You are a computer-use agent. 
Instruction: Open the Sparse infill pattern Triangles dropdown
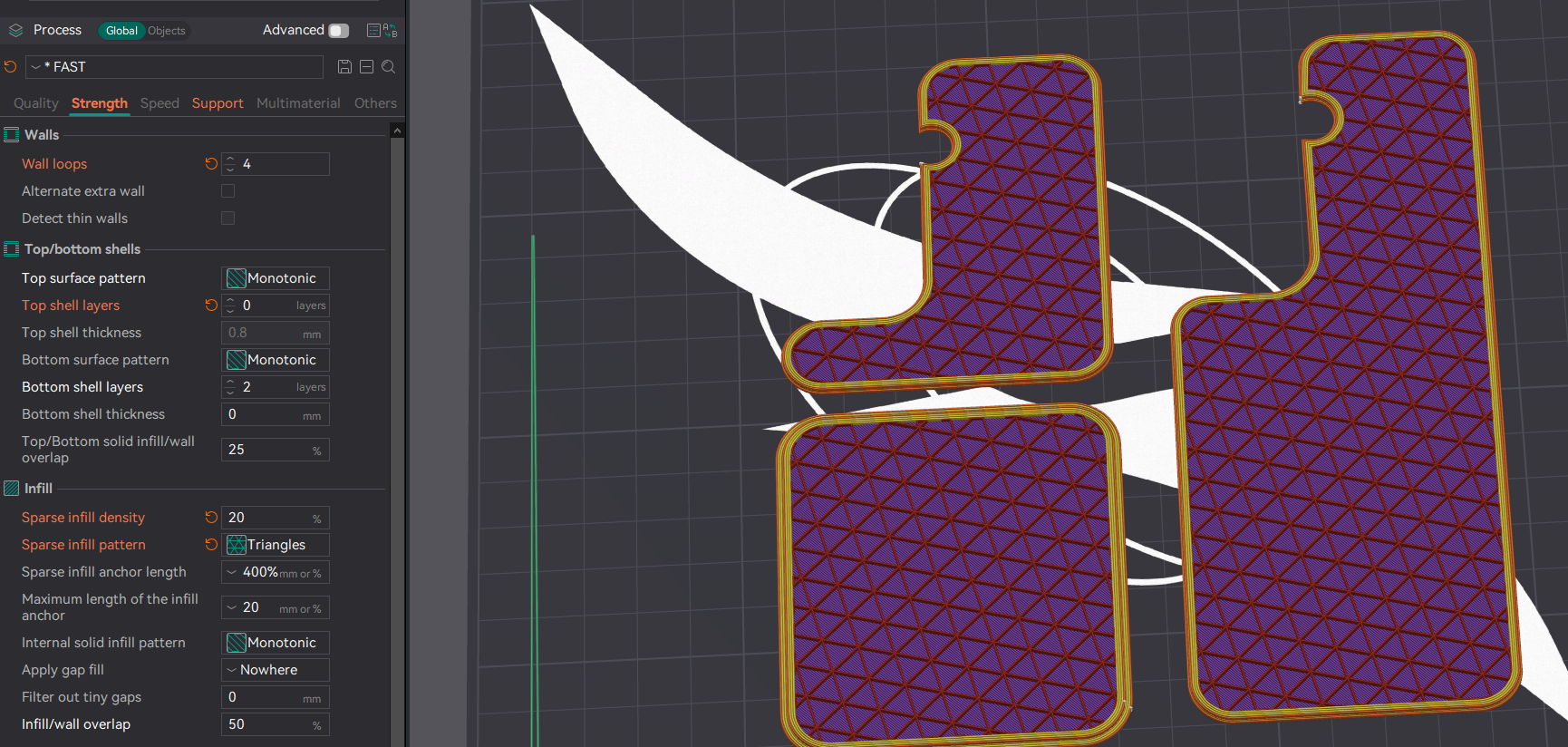coord(276,545)
